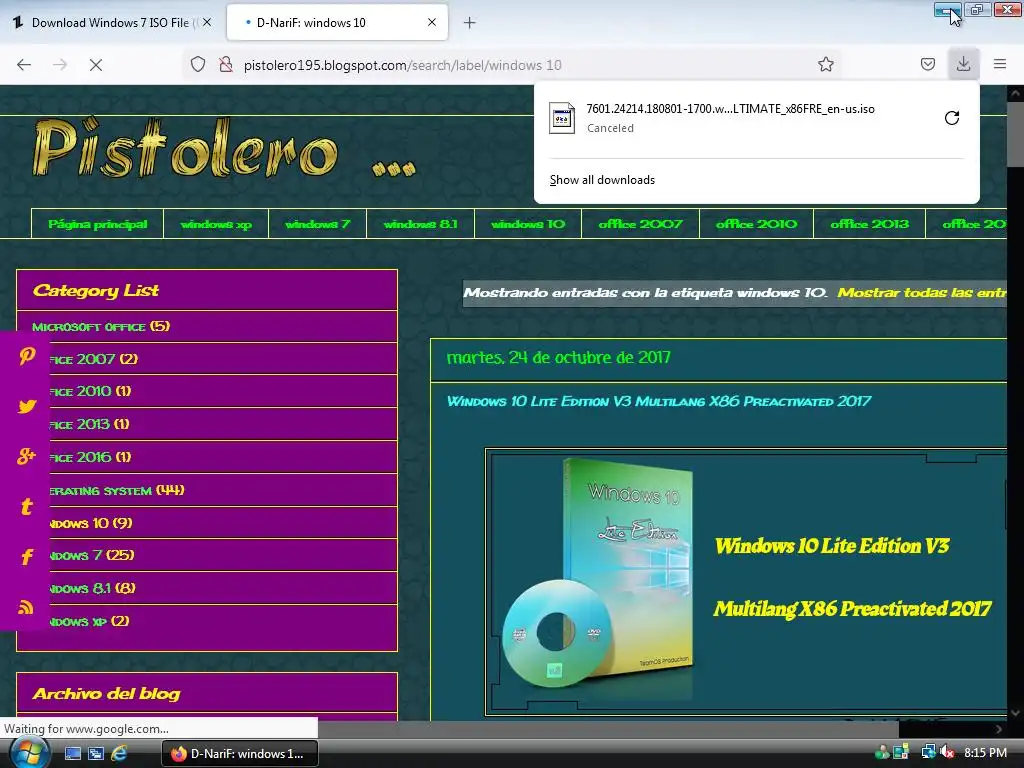Click the canceled ISO download file name
Viewport: 1024px width, 768px height.
pyautogui.click(x=730, y=109)
